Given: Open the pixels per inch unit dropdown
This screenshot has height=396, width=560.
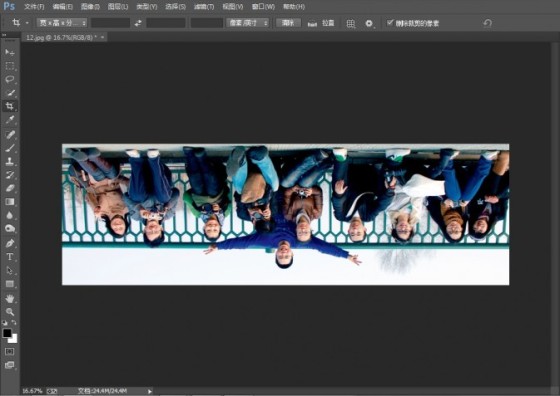Looking at the screenshot, I should coord(248,23).
